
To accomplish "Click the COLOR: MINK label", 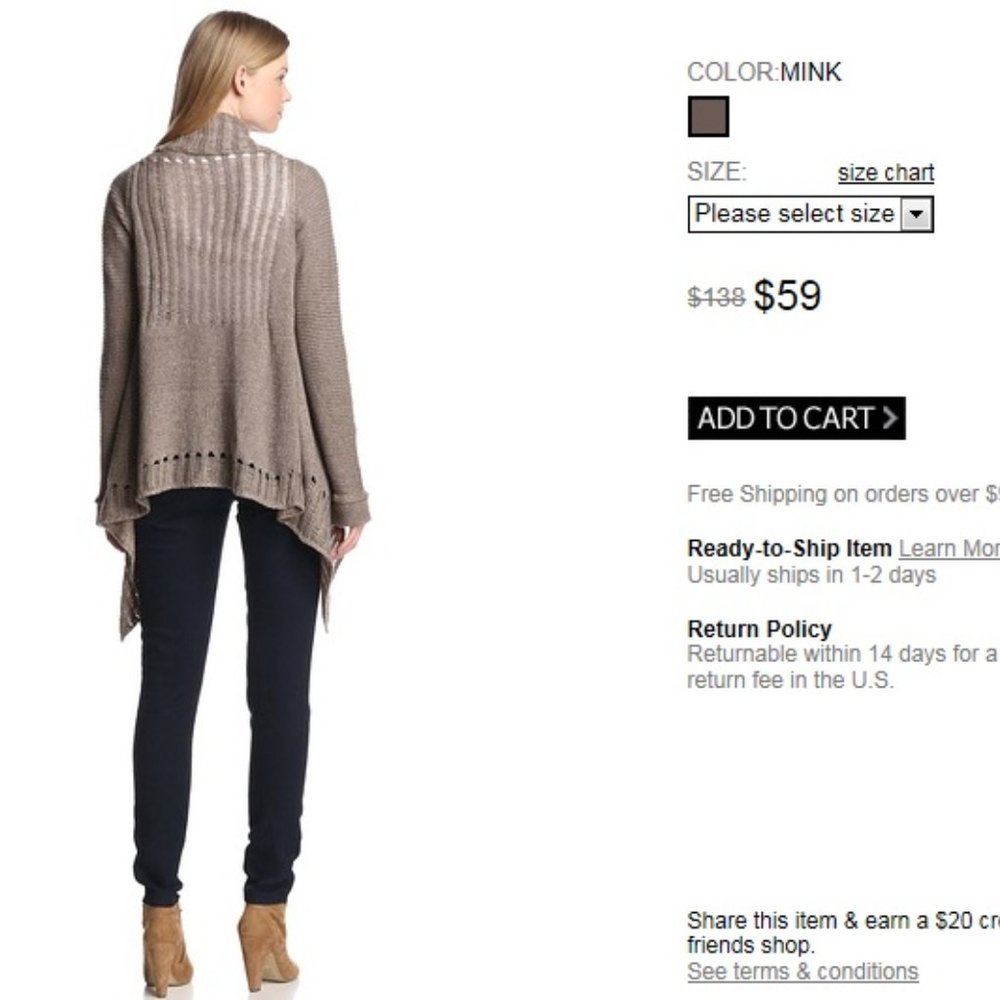I will [x=765, y=72].
